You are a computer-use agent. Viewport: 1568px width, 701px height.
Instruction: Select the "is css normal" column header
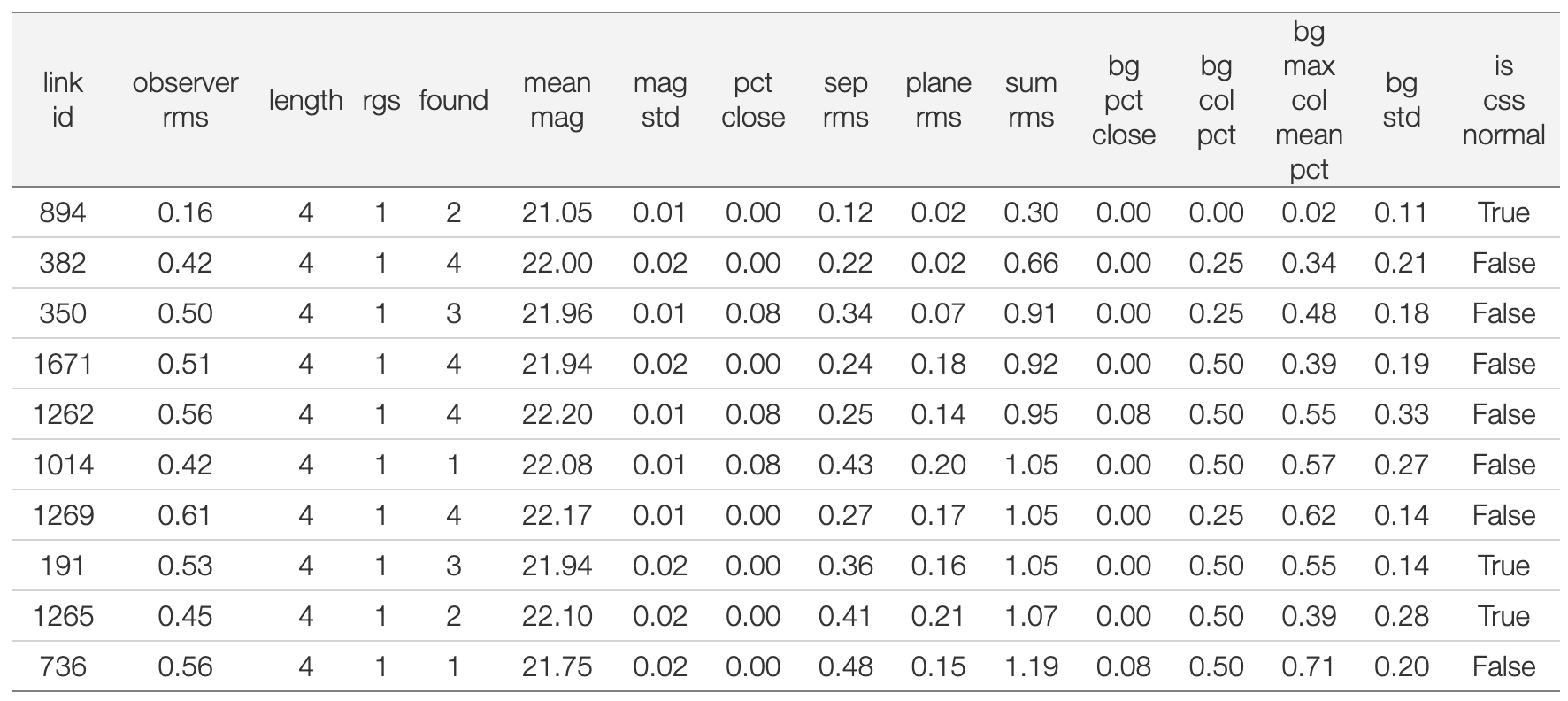[x=1503, y=100]
